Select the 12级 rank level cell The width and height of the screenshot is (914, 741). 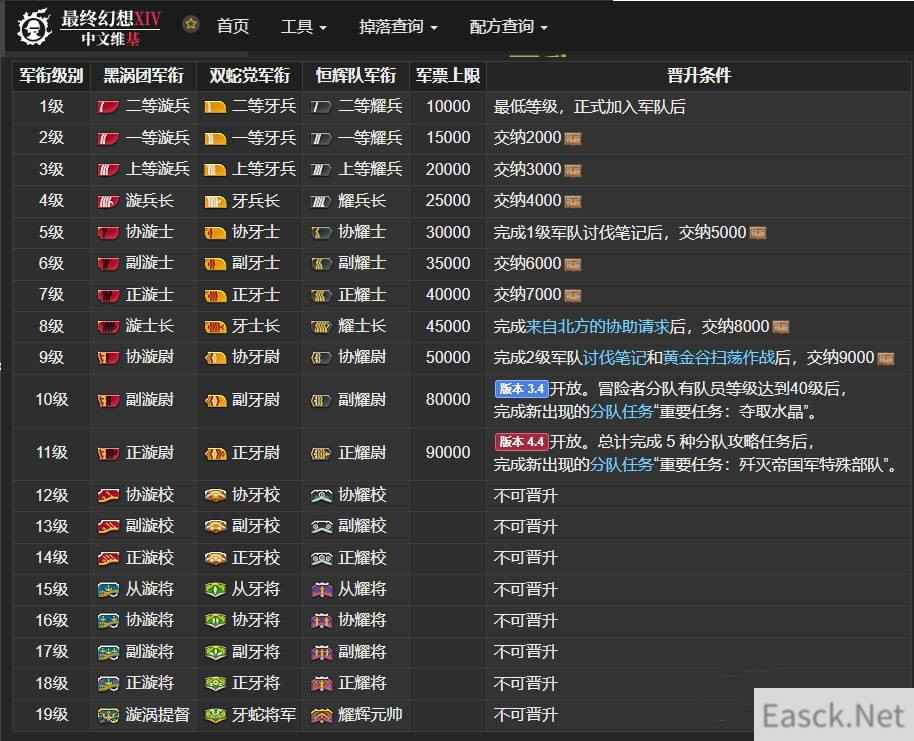[51, 496]
